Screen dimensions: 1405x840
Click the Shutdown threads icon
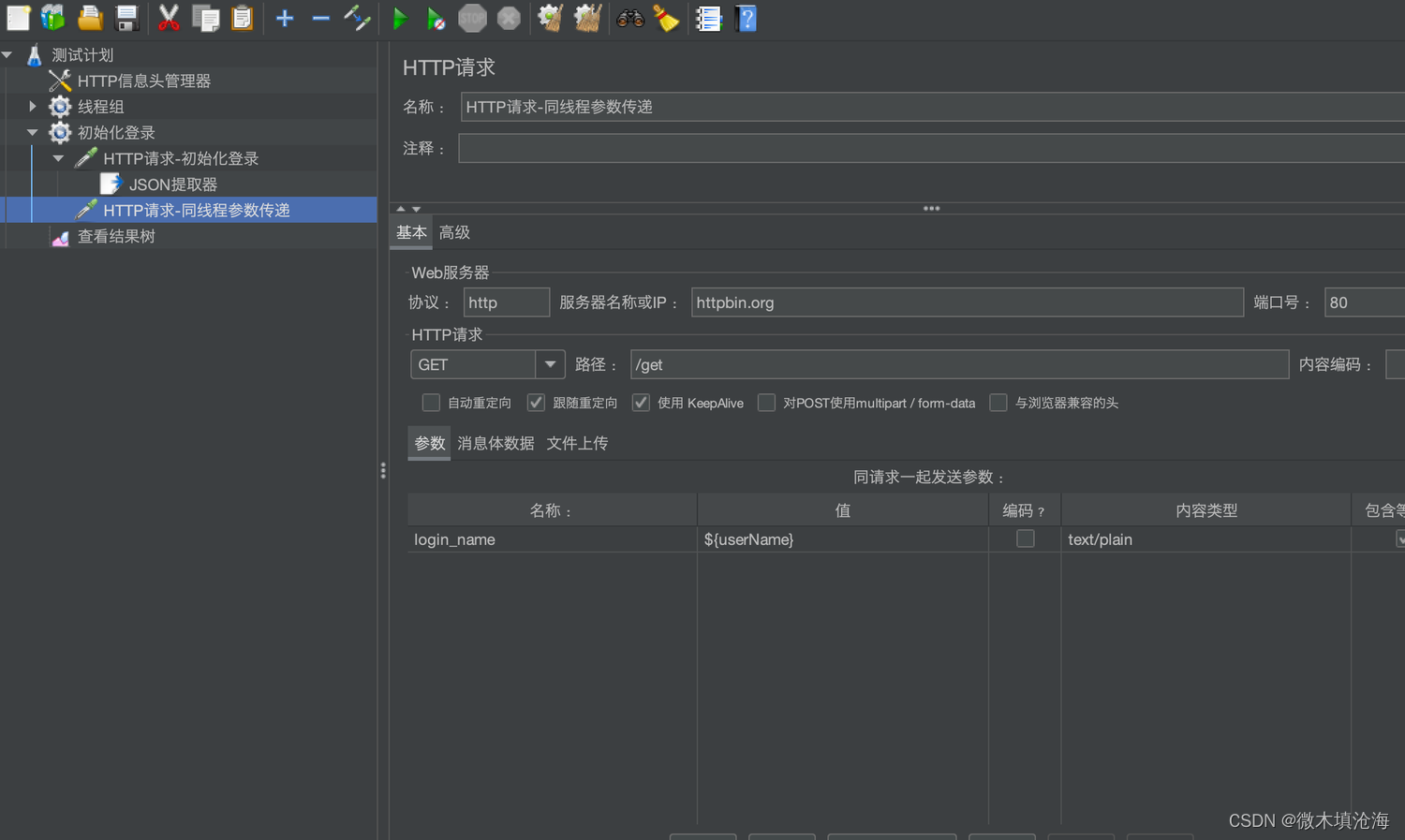[x=509, y=18]
